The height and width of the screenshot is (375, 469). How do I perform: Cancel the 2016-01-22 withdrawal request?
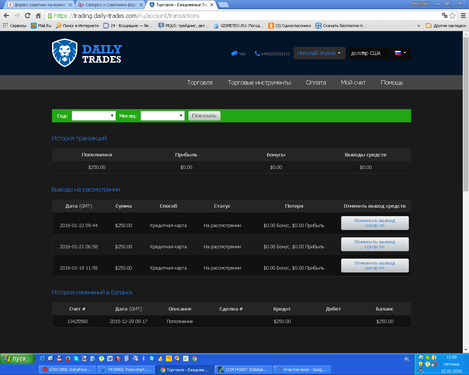375,223
